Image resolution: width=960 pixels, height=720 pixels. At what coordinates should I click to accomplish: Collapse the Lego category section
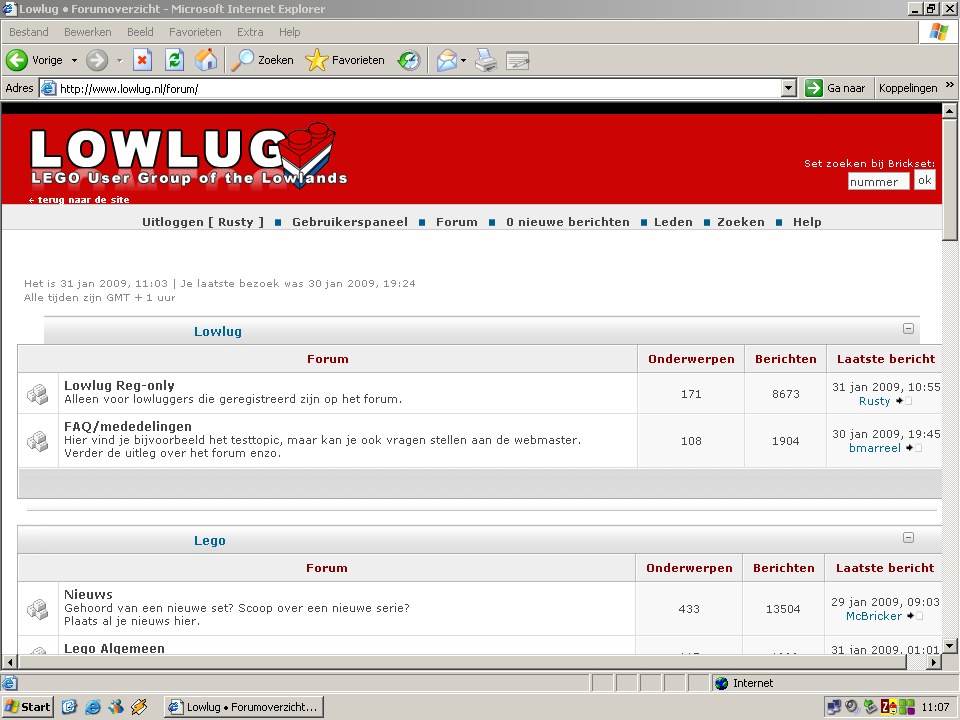coord(909,538)
